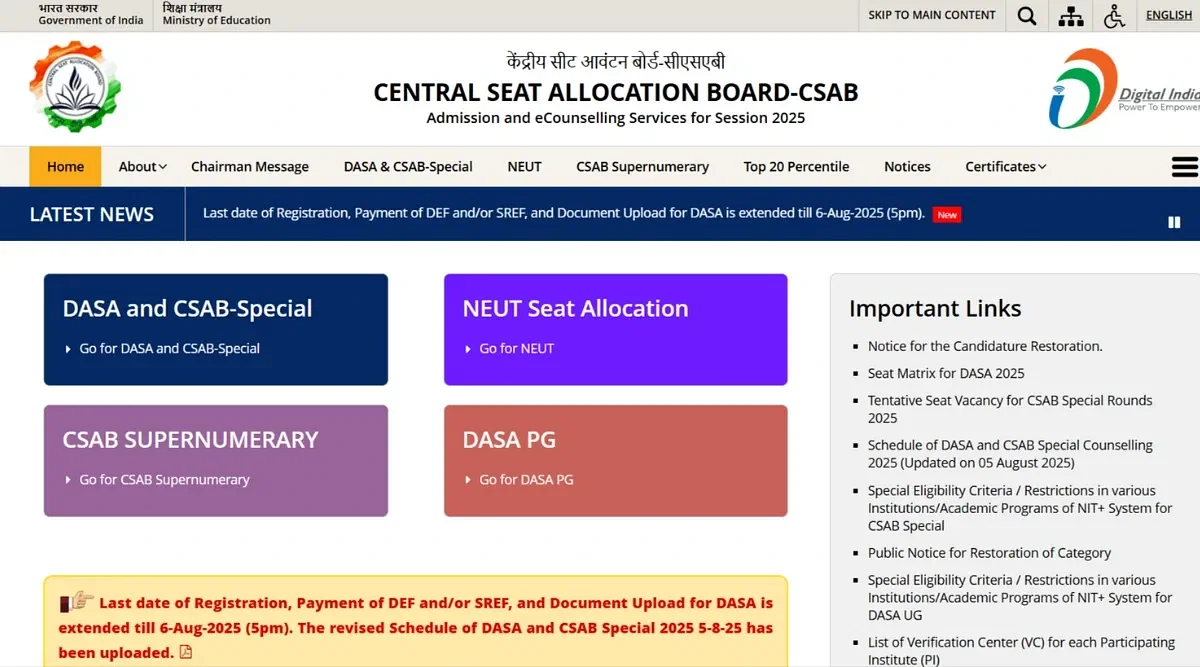Open the sitemap icon in top bar

click(1071, 15)
